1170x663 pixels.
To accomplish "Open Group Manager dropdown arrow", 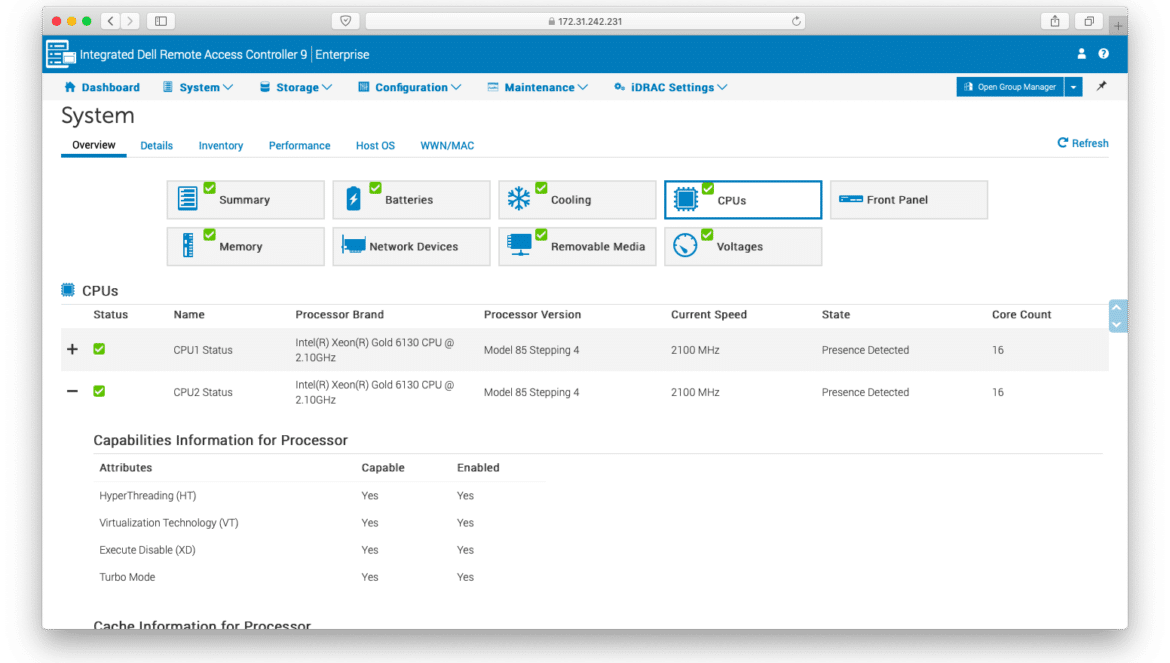I will pos(1073,87).
